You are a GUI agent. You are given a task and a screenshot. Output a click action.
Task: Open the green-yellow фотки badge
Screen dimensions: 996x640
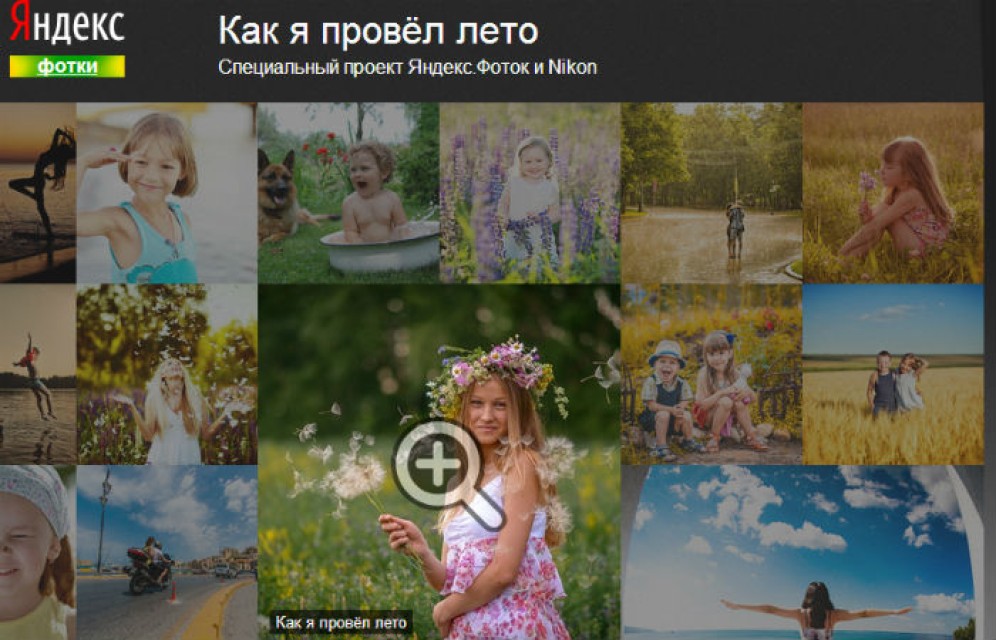pyautogui.click(x=67, y=67)
